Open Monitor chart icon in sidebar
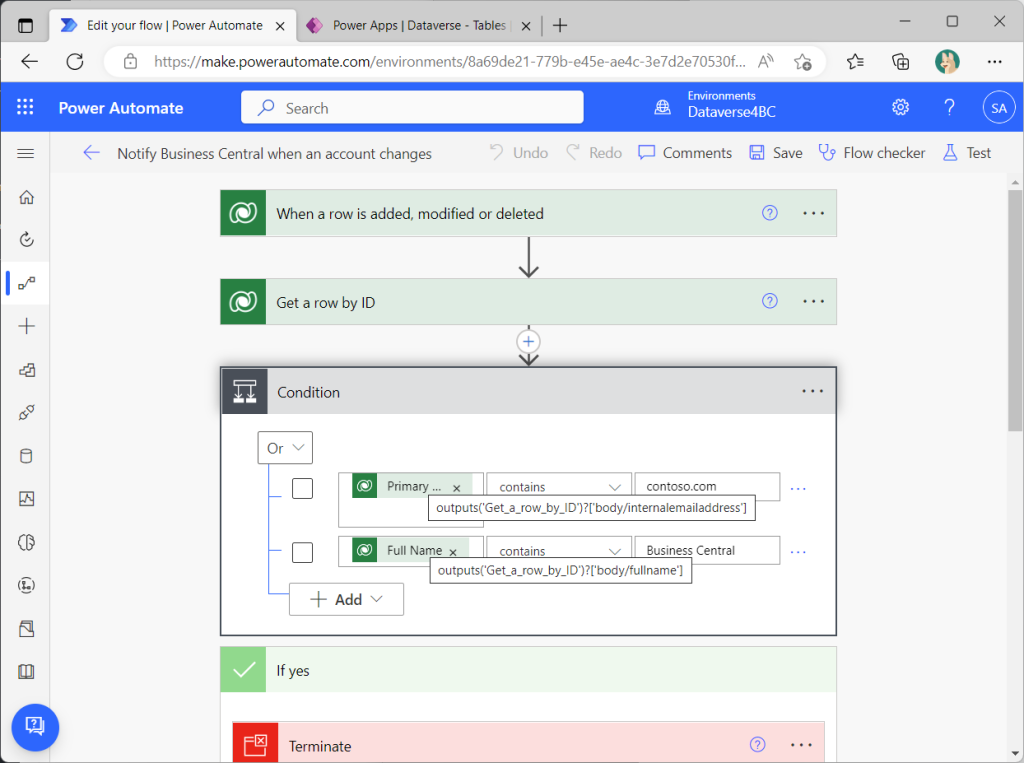The height and width of the screenshot is (763, 1024). (x=26, y=499)
